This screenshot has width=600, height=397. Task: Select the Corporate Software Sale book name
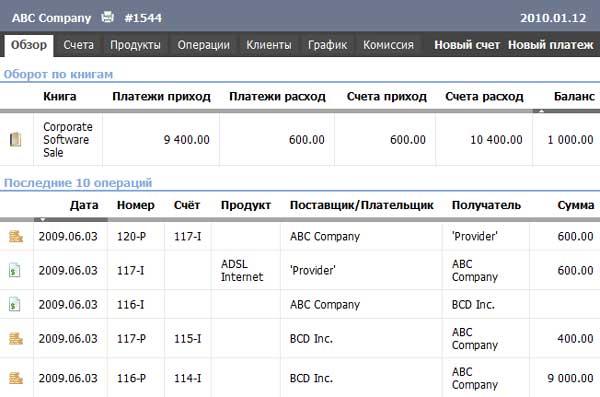[x=68, y=139]
